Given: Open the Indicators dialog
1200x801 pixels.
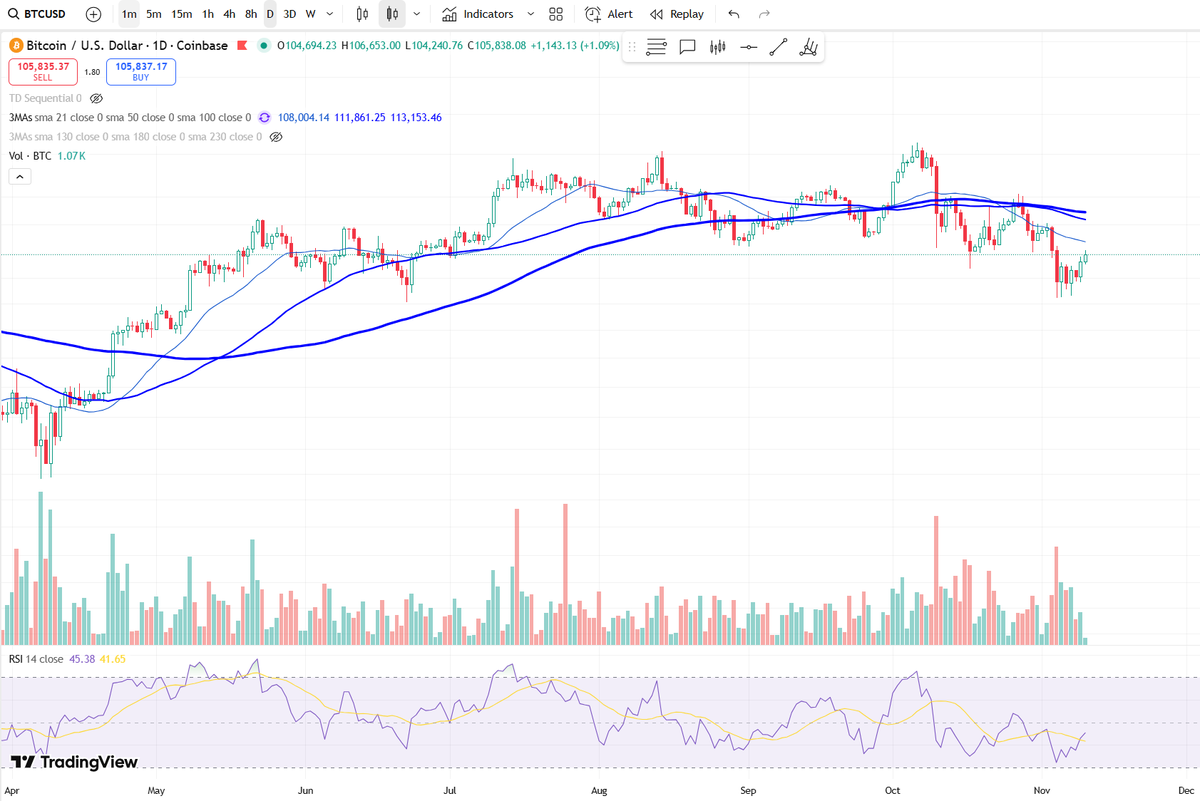Looking at the screenshot, I should pyautogui.click(x=478, y=14).
